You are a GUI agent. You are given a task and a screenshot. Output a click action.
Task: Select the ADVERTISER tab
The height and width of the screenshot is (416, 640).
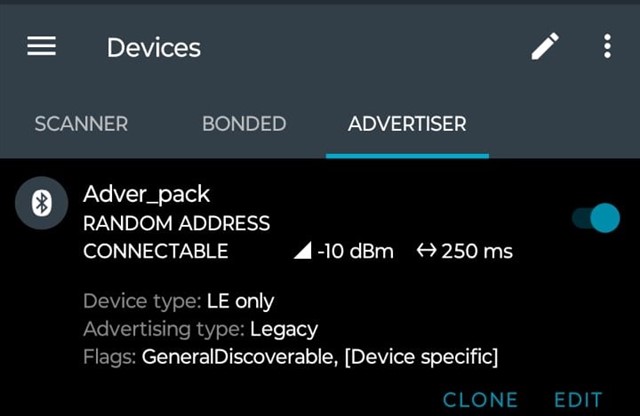pyautogui.click(x=407, y=124)
